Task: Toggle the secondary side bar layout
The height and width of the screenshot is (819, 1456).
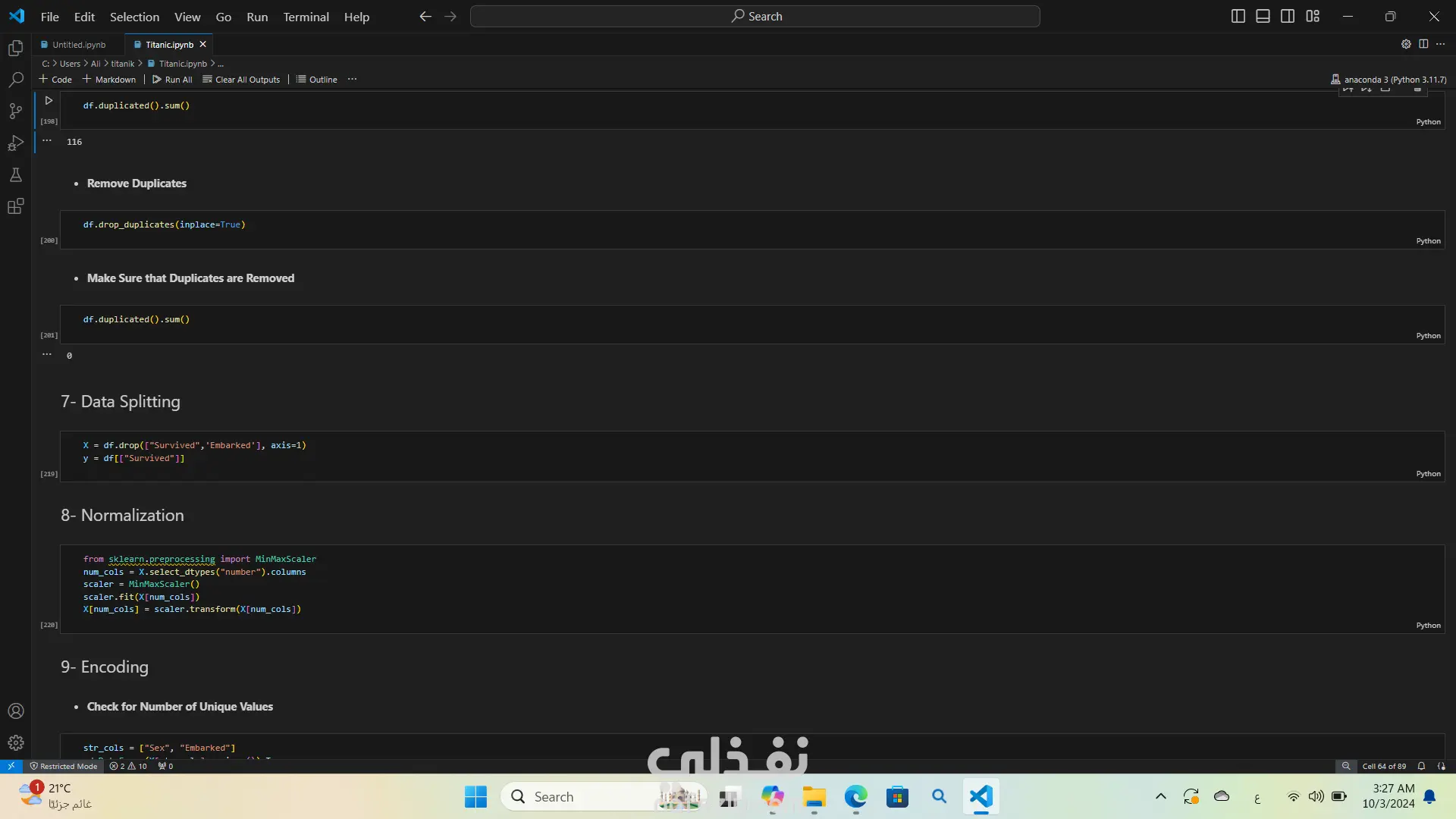Action: tap(1288, 16)
